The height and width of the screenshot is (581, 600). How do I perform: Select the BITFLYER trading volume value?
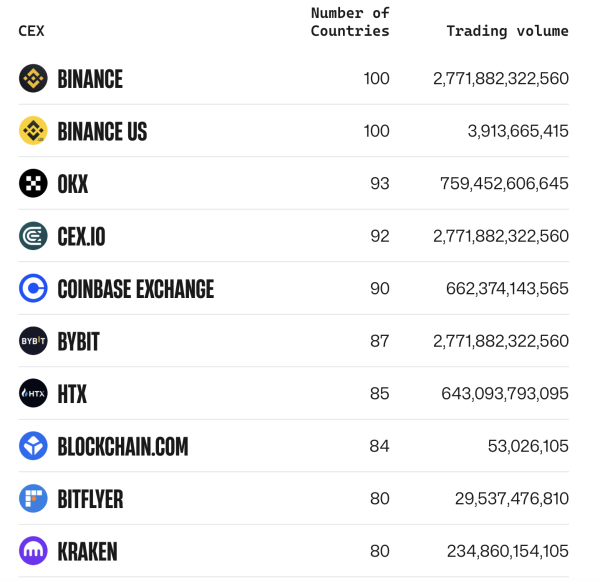[511, 499]
